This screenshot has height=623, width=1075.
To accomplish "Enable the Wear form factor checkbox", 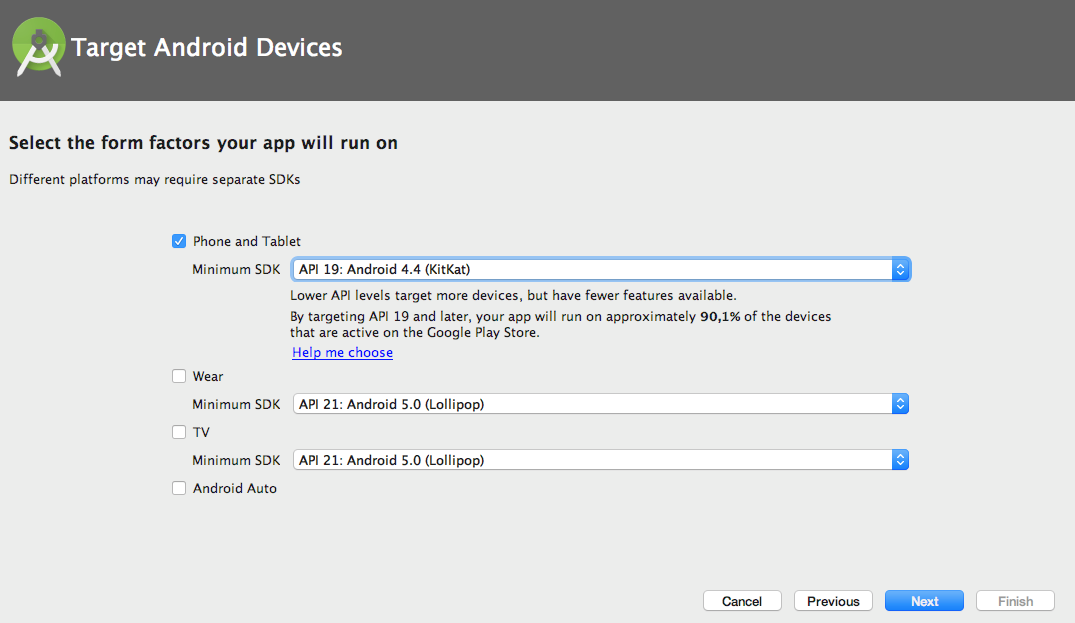I will [179, 377].
